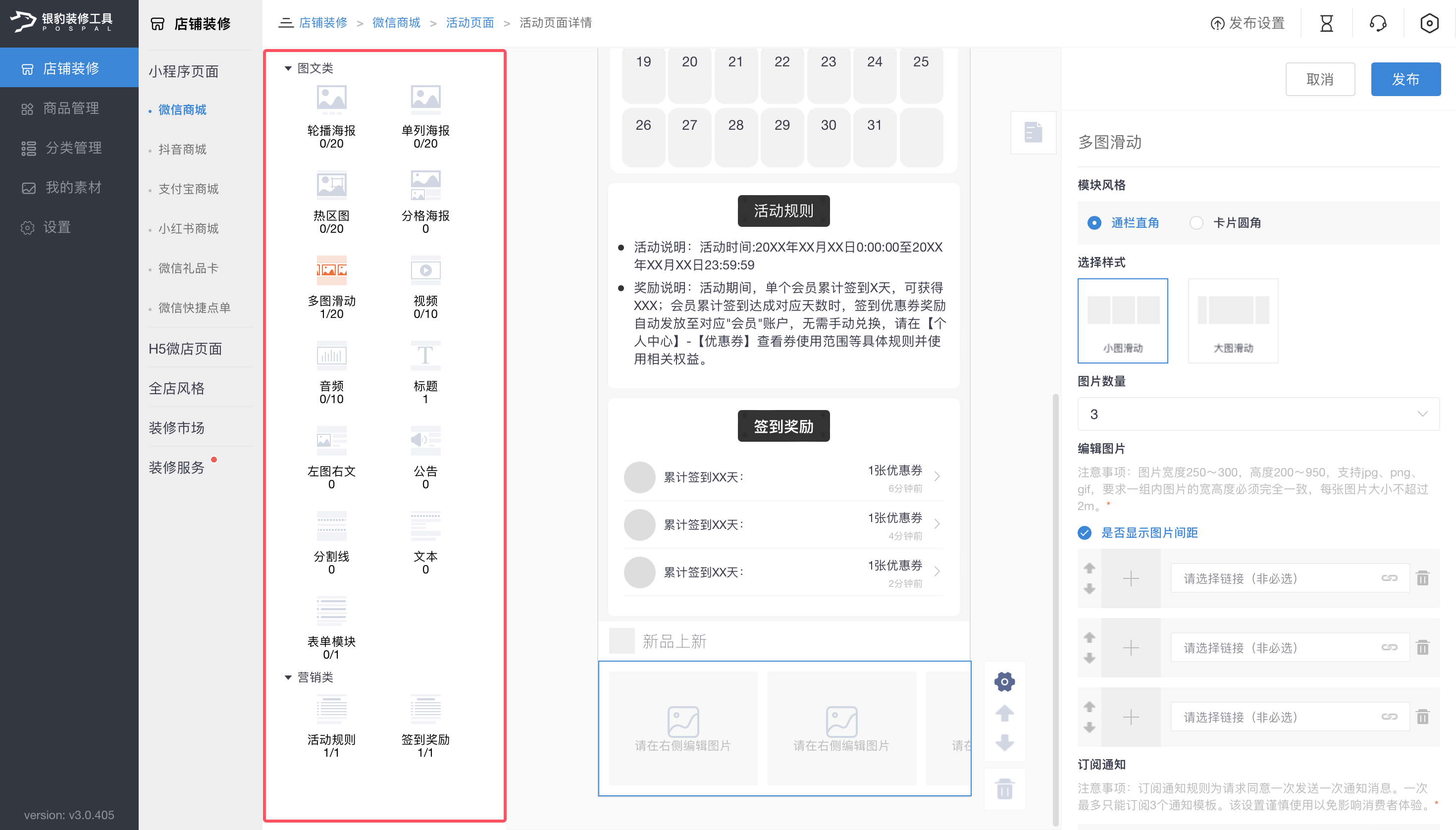The image size is (1456, 830).
Task: Delete the selected module with trash icon
Action: 1004,789
